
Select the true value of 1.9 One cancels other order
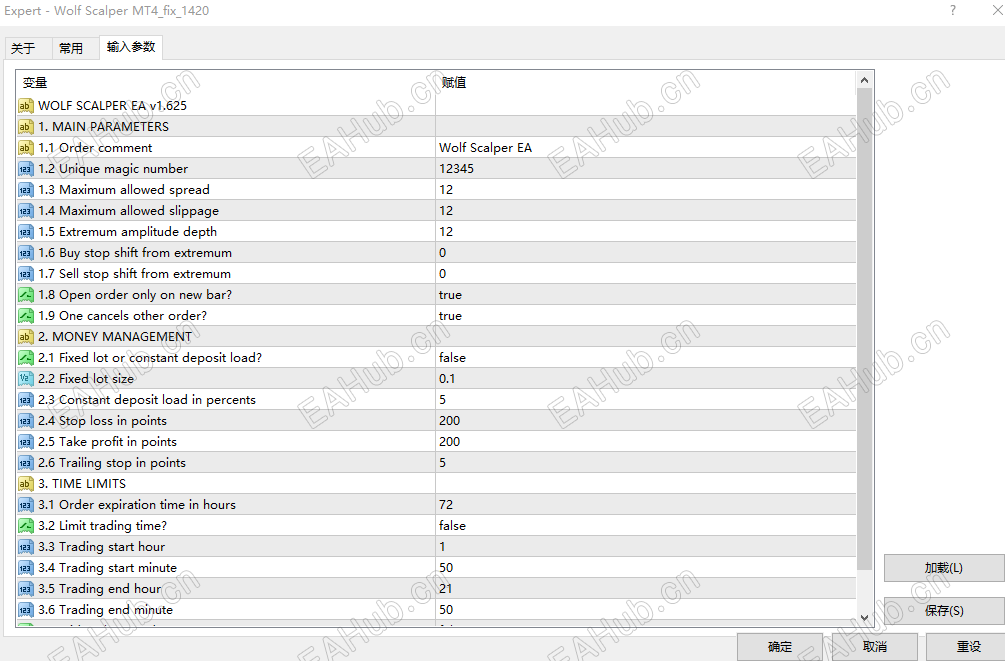click(x=450, y=316)
